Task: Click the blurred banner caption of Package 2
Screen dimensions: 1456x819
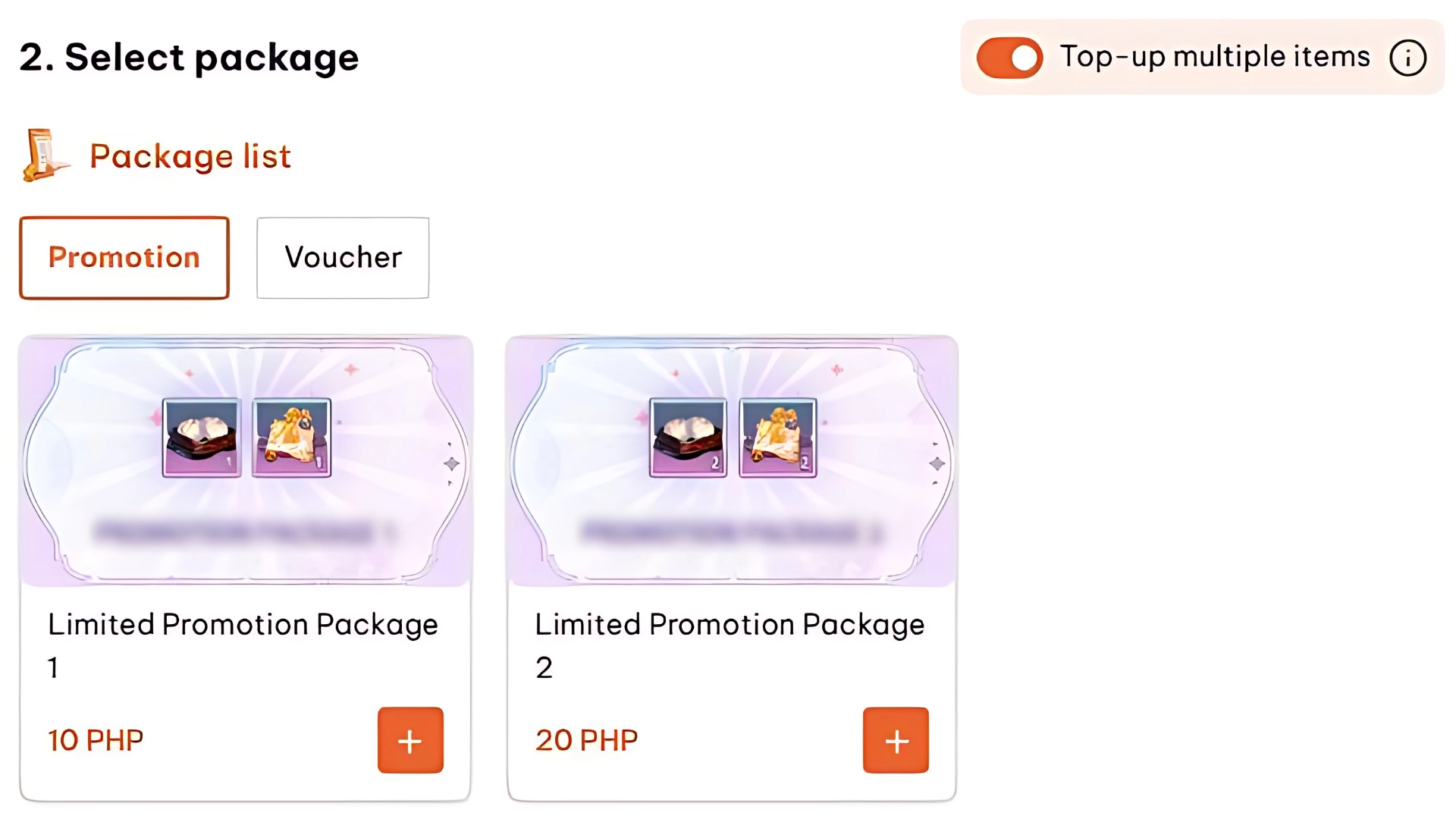Action: pyautogui.click(x=731, y=532)
